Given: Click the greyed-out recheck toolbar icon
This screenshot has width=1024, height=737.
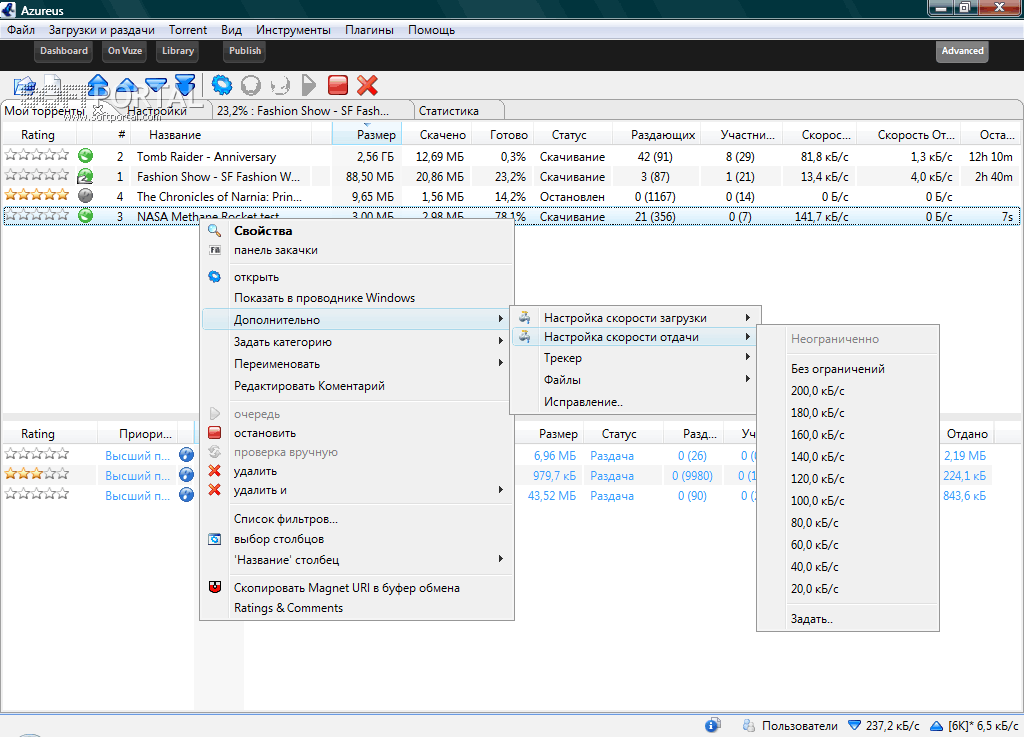Looking at the screenshot, I should 280,85.
